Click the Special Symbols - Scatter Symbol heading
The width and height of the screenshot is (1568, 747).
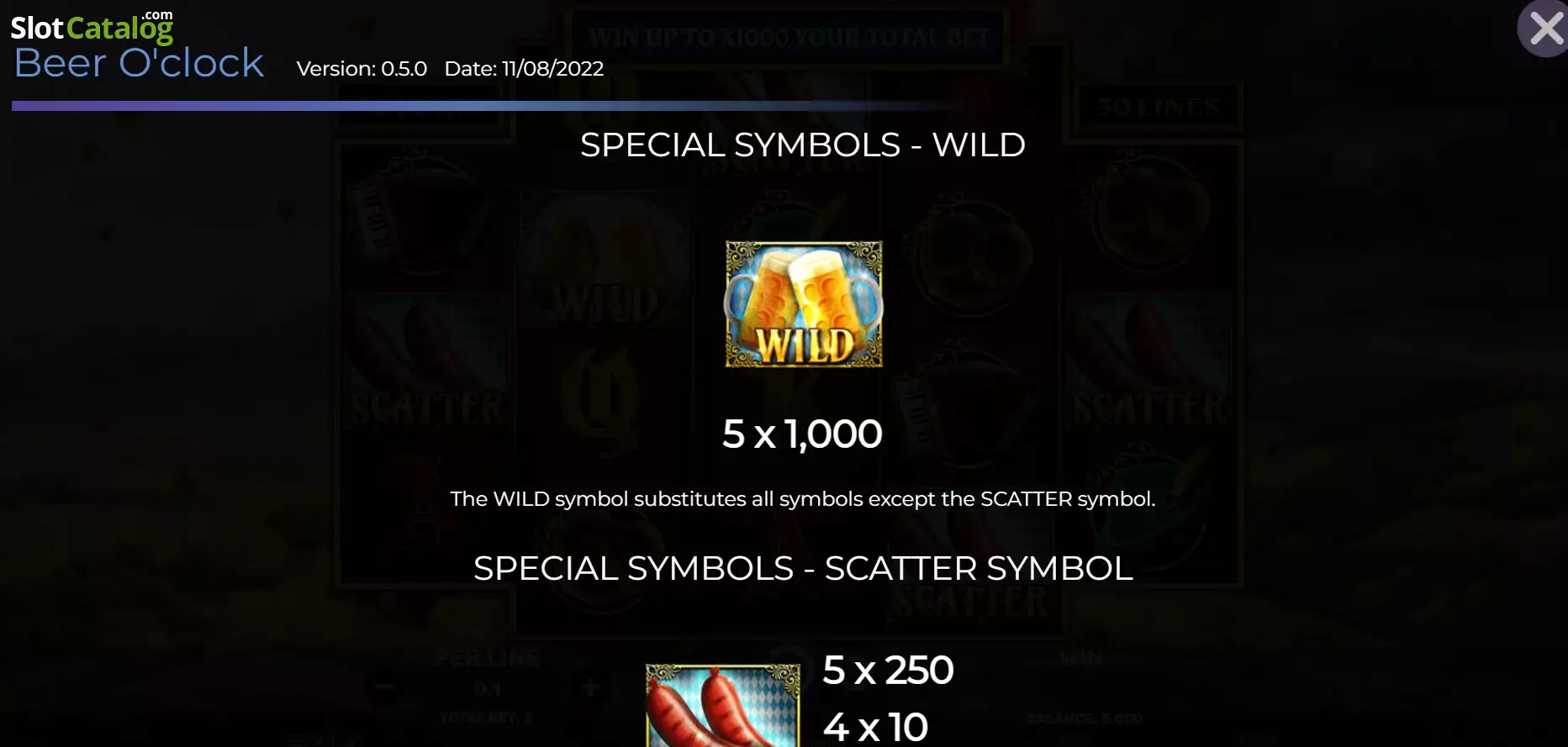[x=803, y=568]
